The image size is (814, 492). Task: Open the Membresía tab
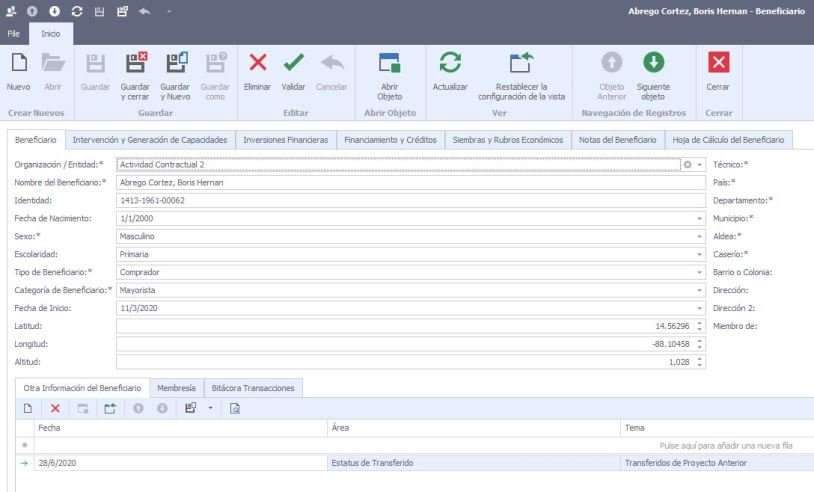coord(176,387)
